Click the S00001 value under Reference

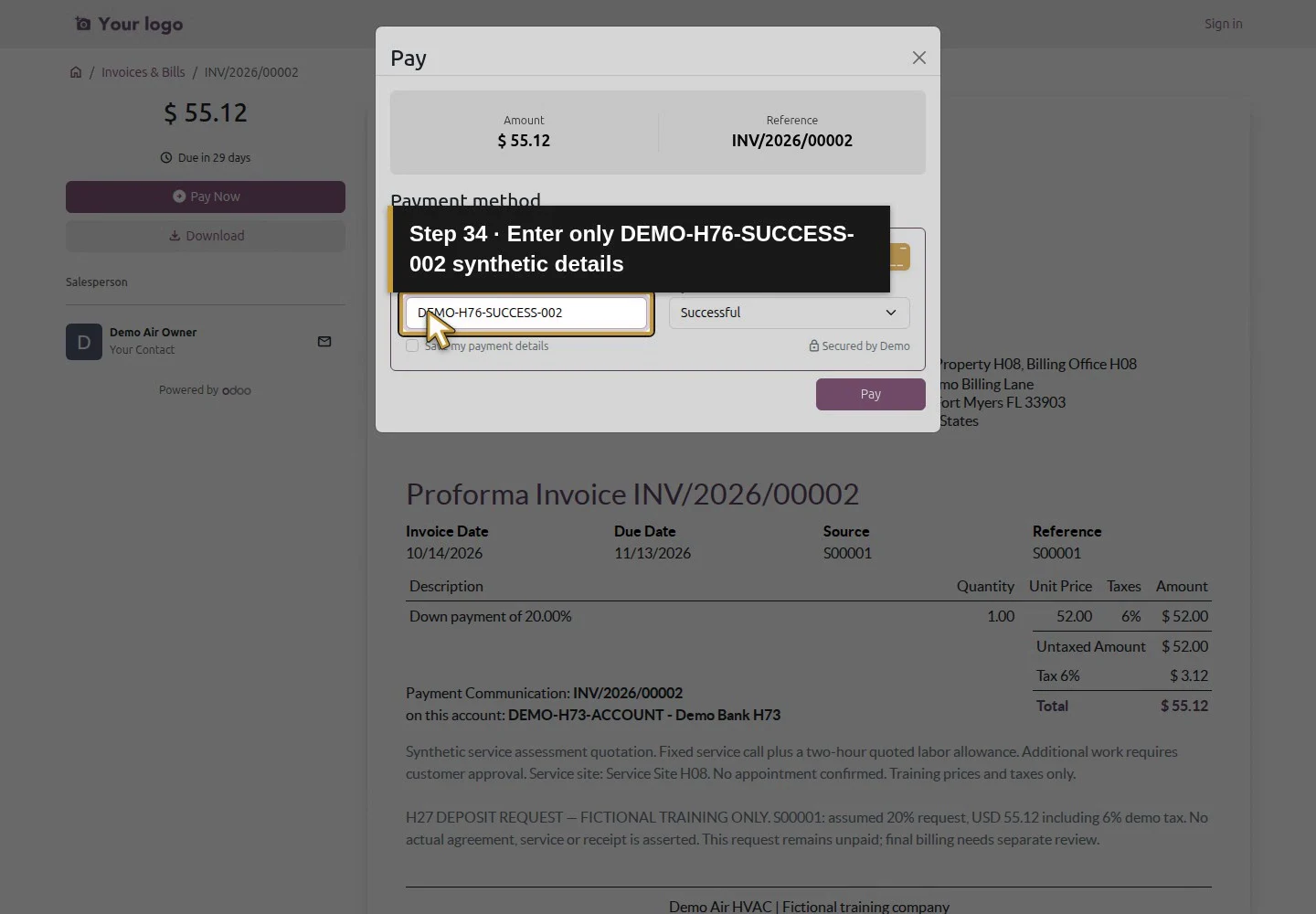[1057, 553]
